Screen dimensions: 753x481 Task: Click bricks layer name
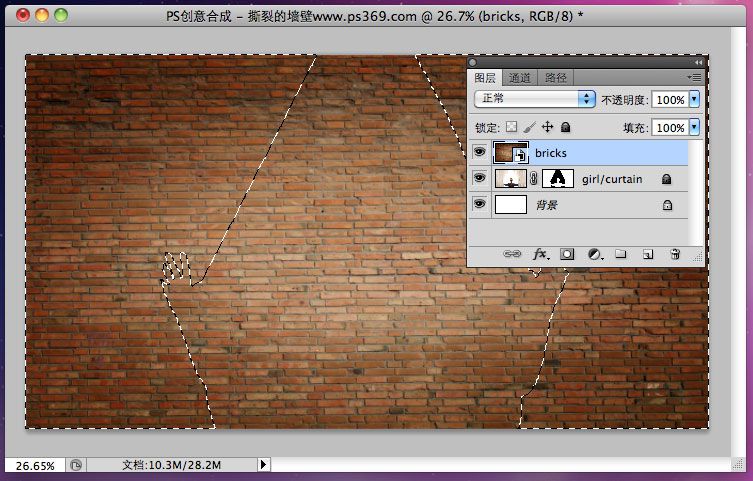pyautogui.click(x=551, y=153)
